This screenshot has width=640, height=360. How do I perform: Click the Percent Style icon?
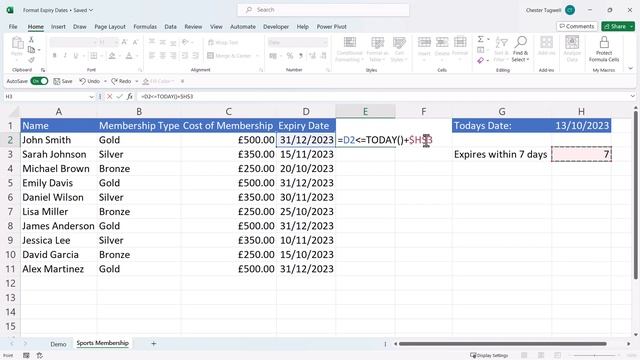[290, 56]
